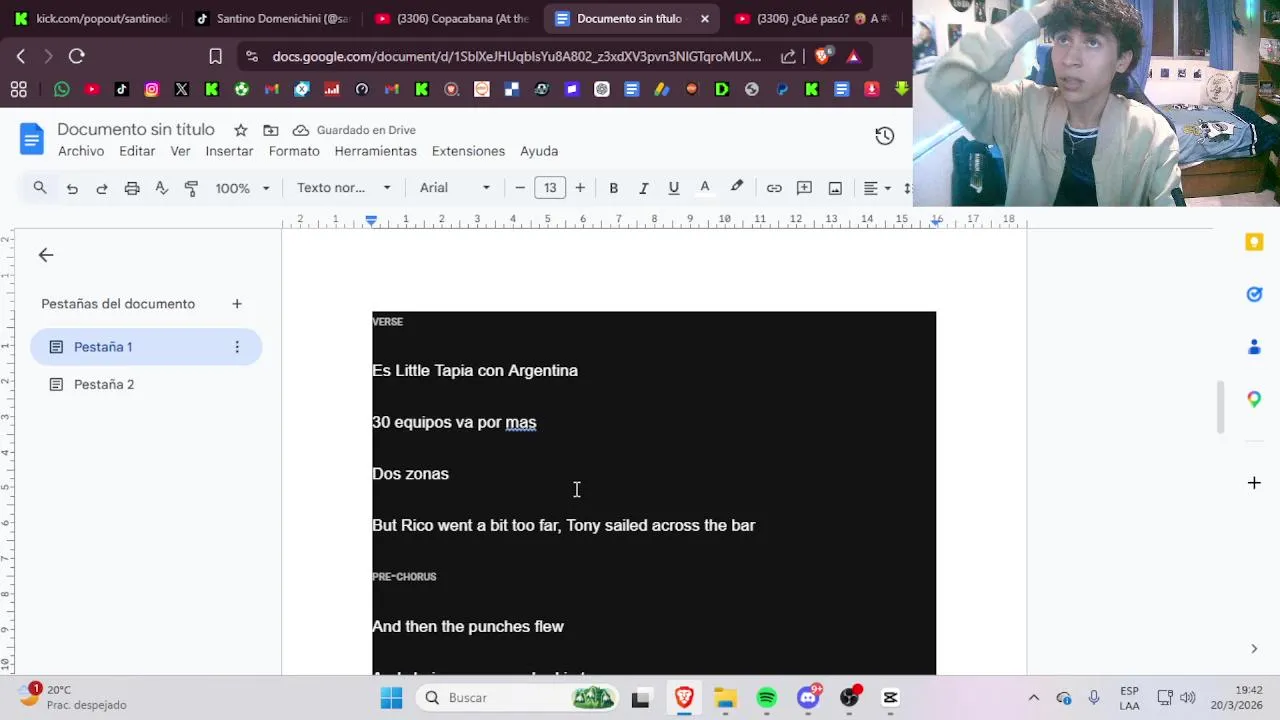Print the document via printer icon

131,188
